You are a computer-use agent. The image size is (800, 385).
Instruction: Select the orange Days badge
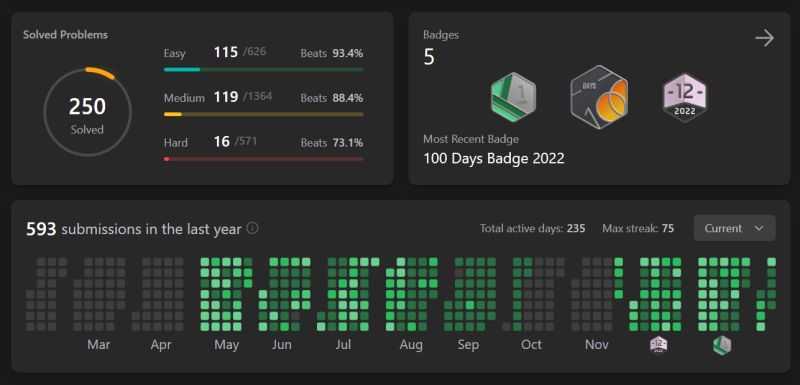(599, 96)
